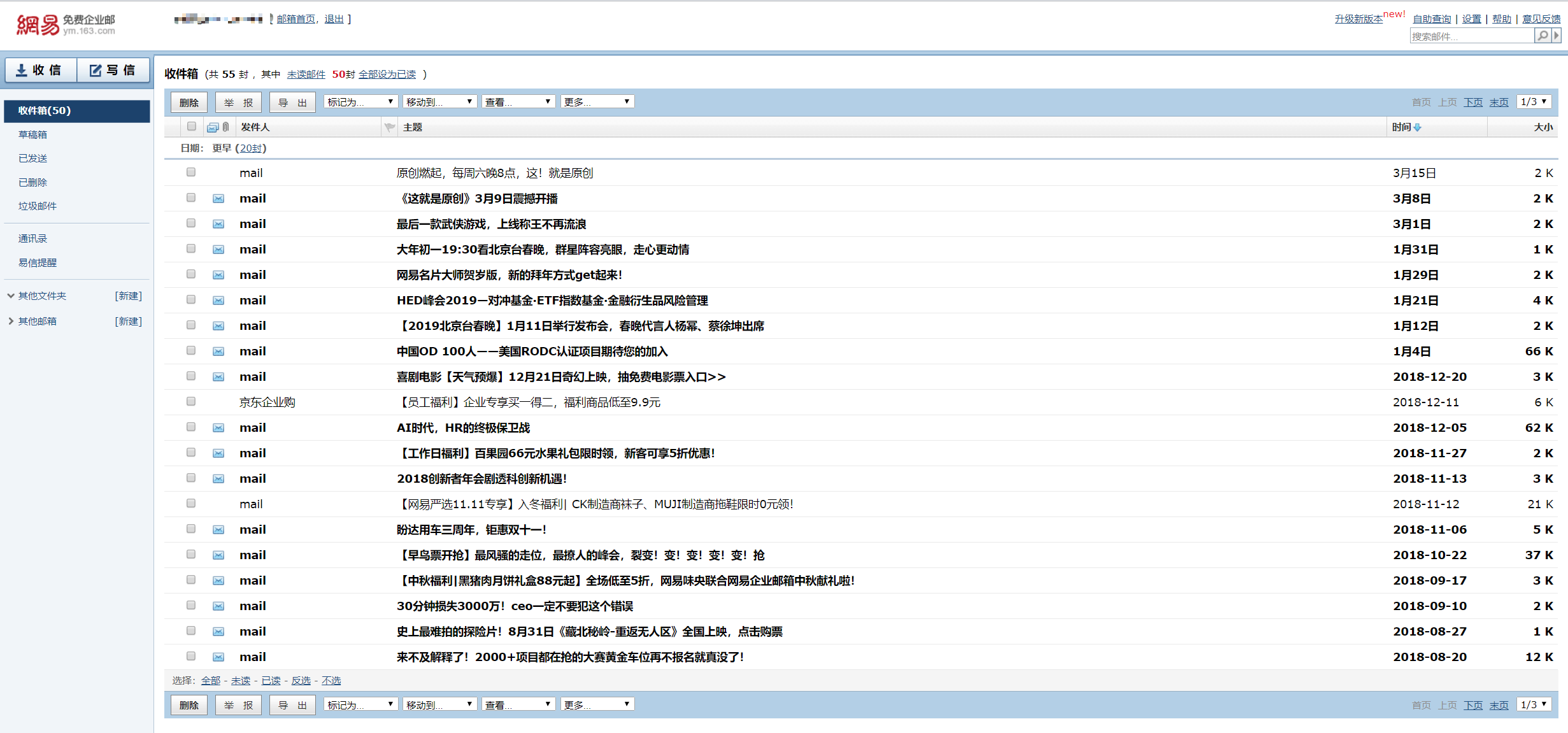Click the unread envelope icon on the 3月8日 email
The height and width of the screenshot is (733, 1568).
coord(218,199)
